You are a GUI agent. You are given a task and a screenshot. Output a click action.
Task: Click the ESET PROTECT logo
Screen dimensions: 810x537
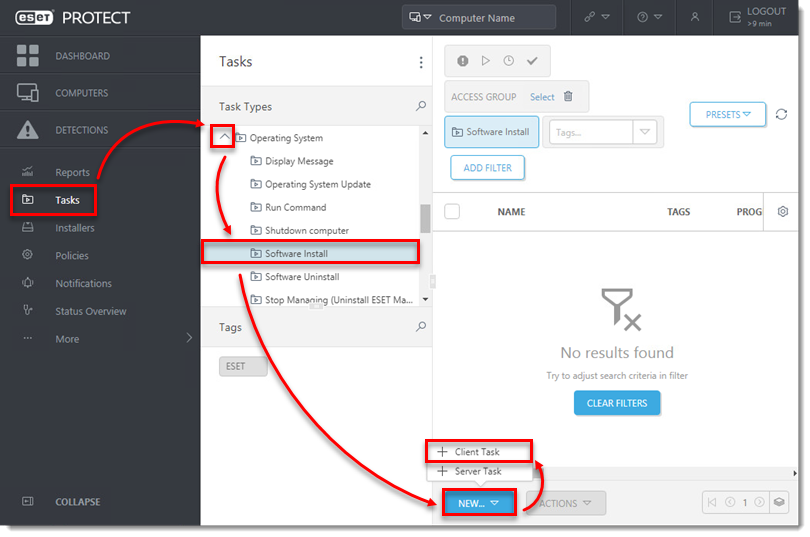click(72, 18)
